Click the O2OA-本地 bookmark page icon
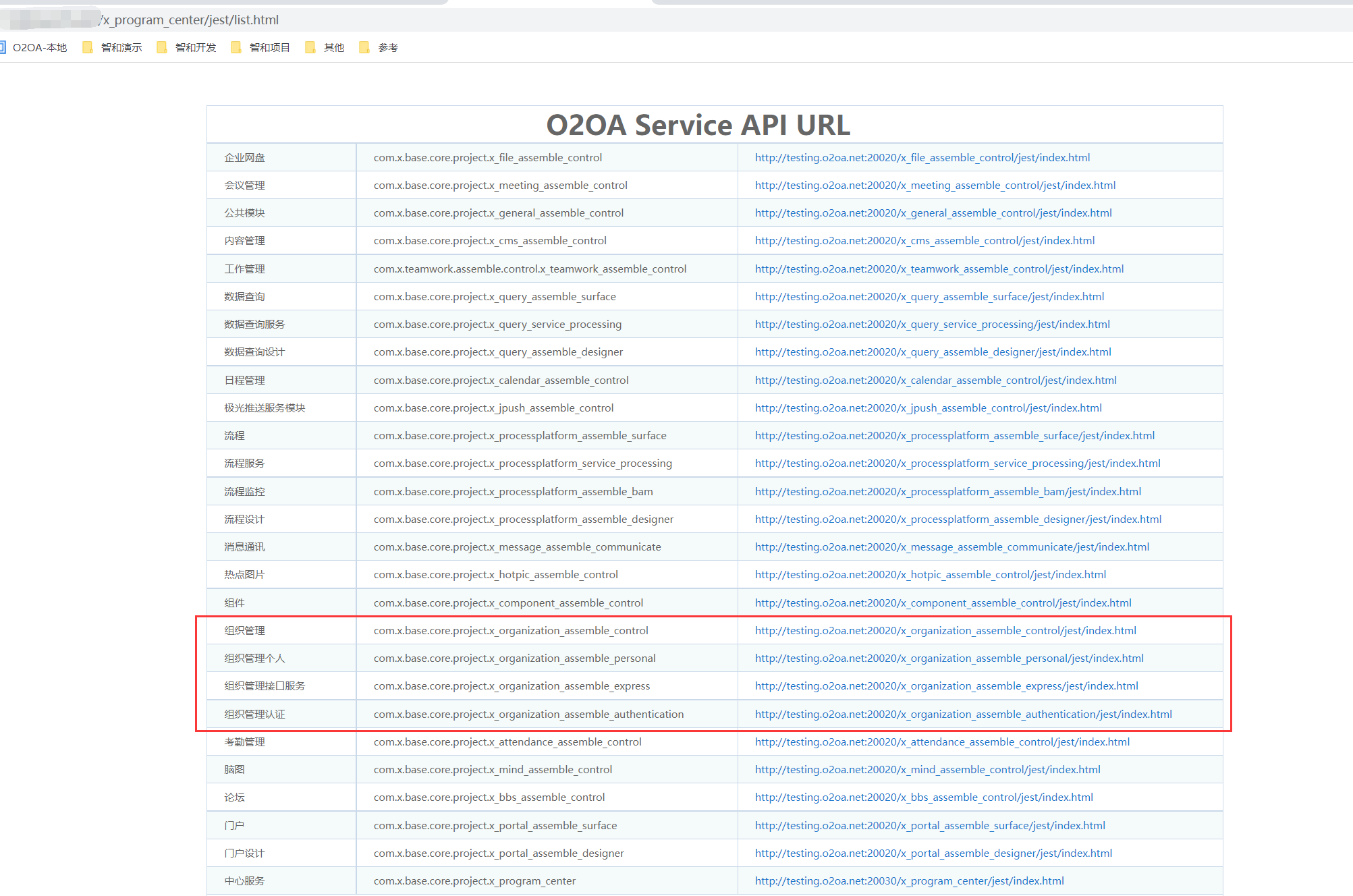This screenshot has width=1353, height=896. coord(2,47)
